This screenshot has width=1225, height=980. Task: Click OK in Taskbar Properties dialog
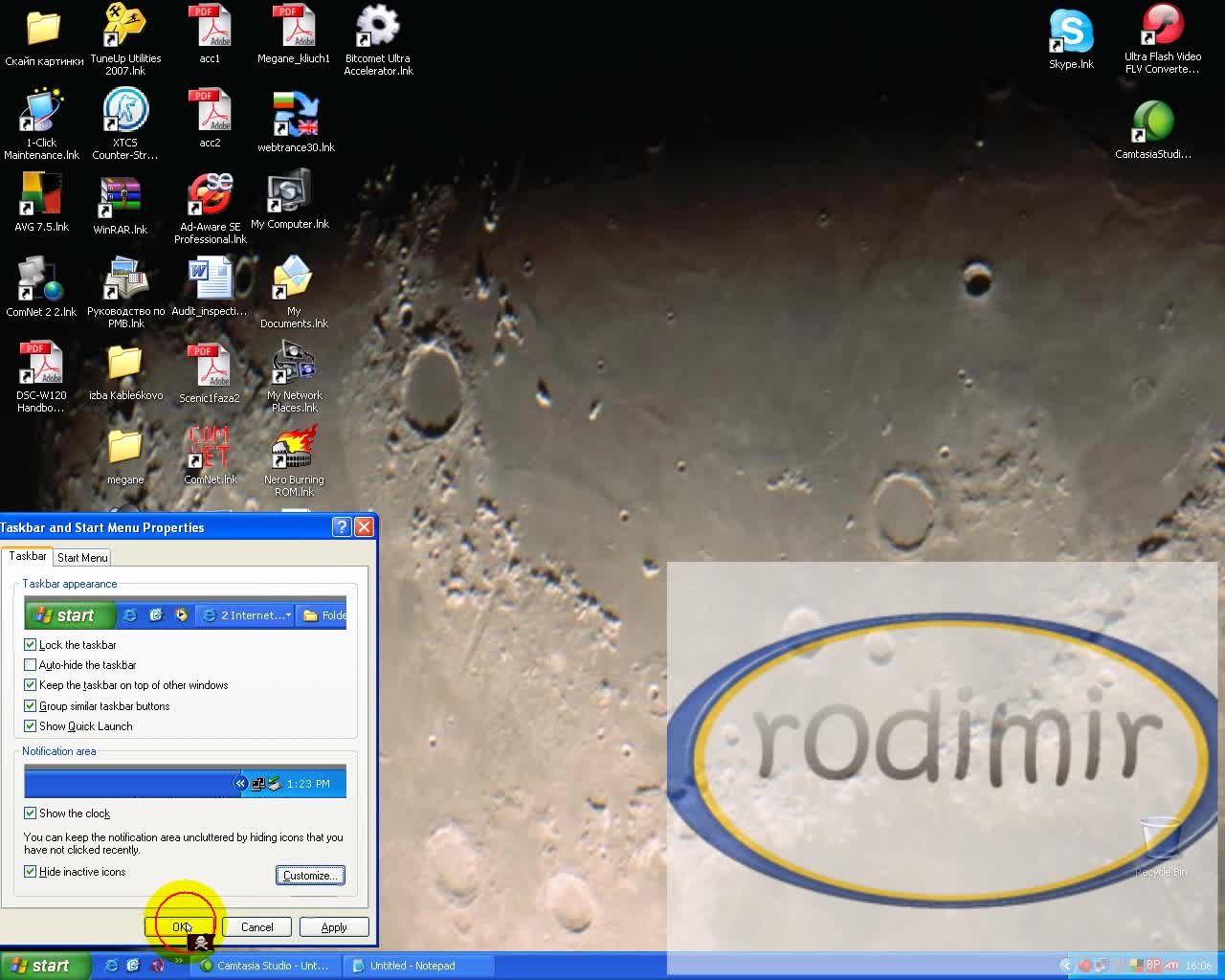point(180,927)
